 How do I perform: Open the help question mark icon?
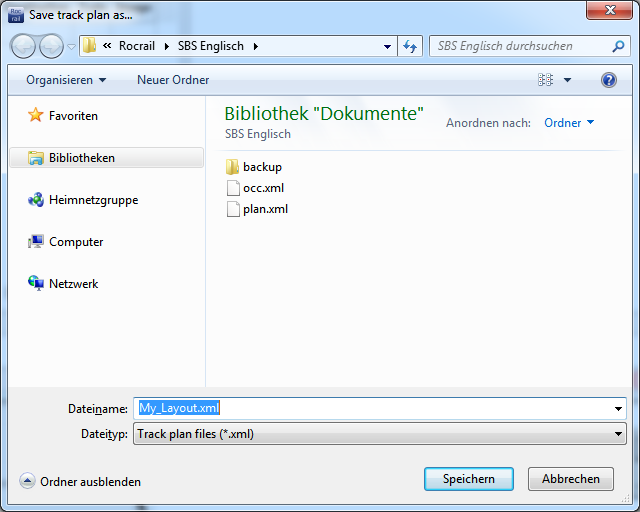608,80
